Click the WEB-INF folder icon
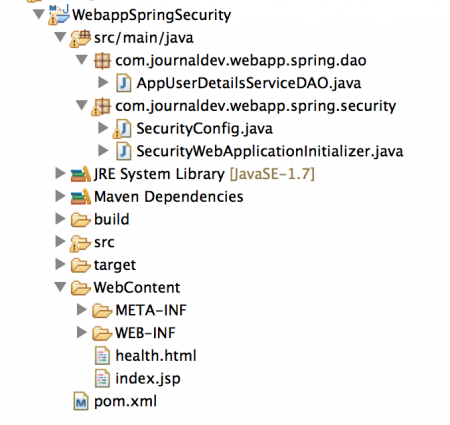Screen dimensions: 450x425 102,333
